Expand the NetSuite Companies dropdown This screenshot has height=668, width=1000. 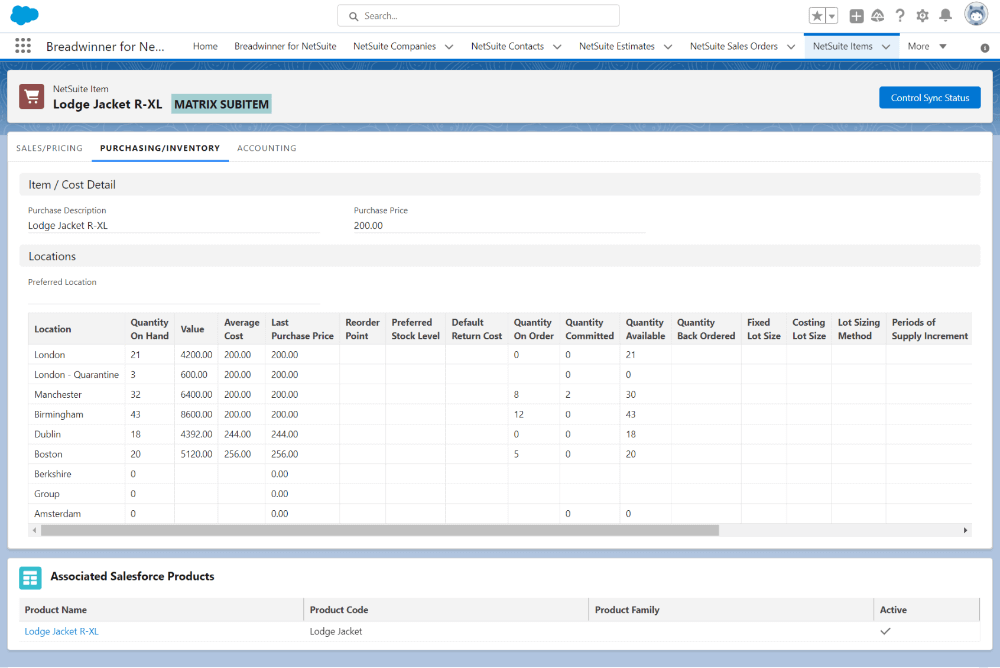point(448,46)
